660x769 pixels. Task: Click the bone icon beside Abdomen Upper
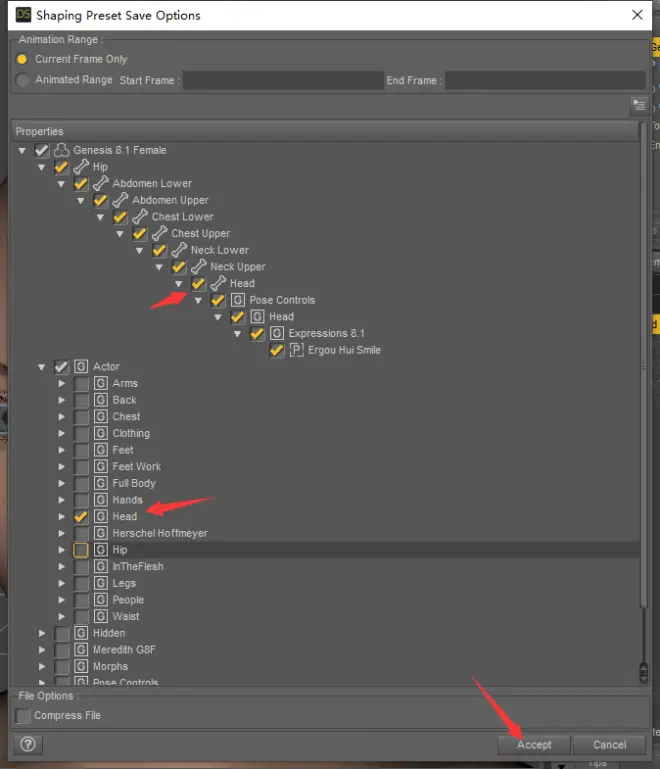[x=120, y=200]
